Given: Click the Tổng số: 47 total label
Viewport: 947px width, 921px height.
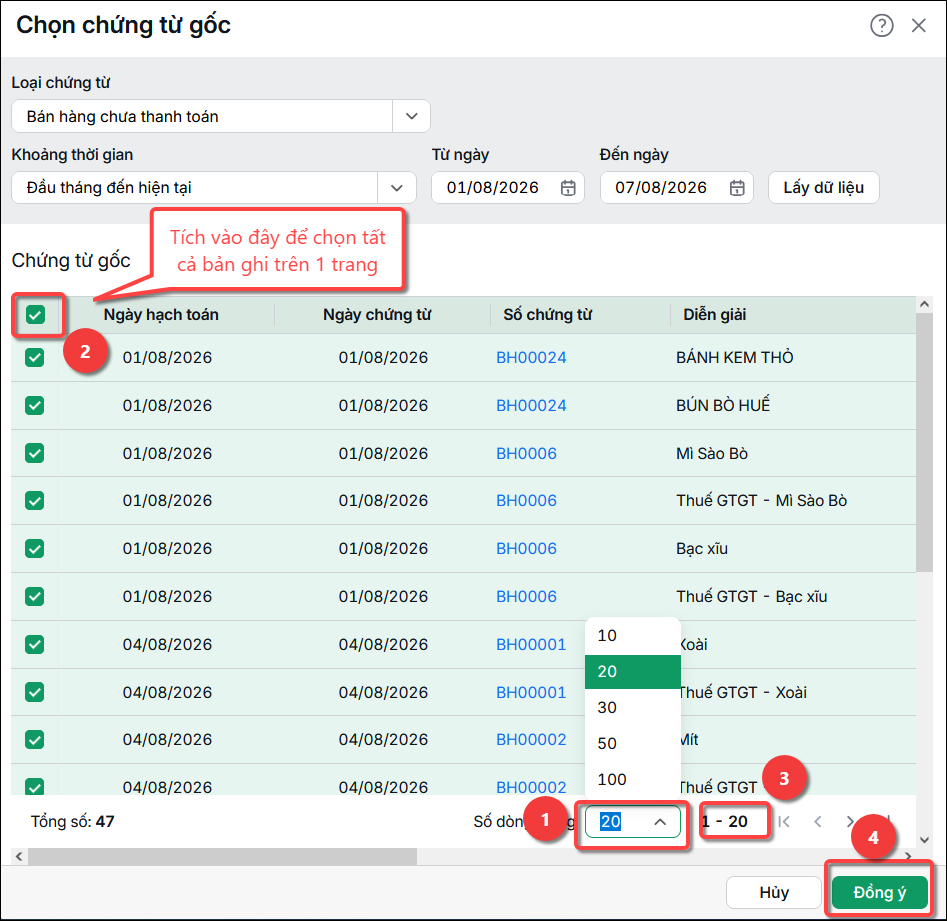Looking at the screenshot, I should coord(72,821).
